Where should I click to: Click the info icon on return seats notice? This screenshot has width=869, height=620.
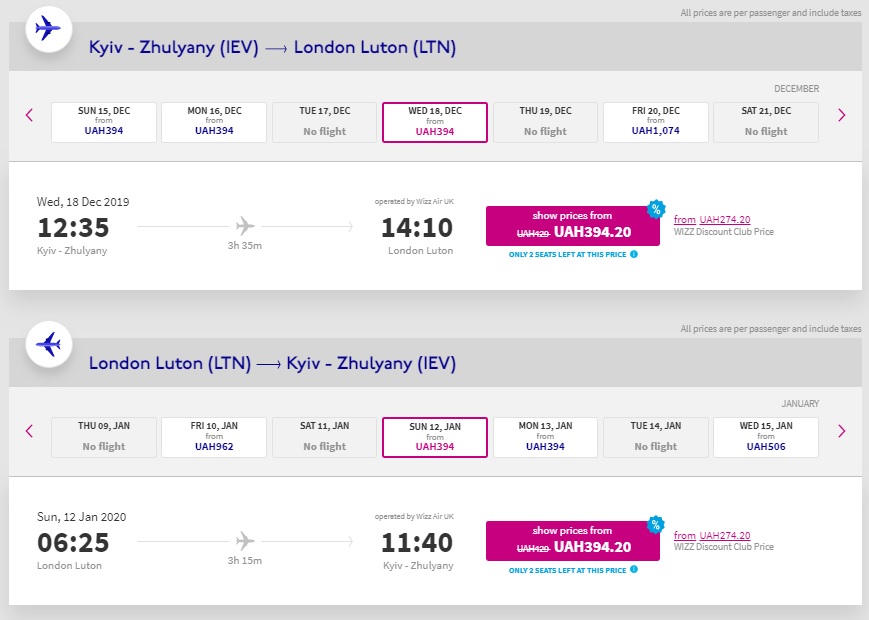click(634, 570)
